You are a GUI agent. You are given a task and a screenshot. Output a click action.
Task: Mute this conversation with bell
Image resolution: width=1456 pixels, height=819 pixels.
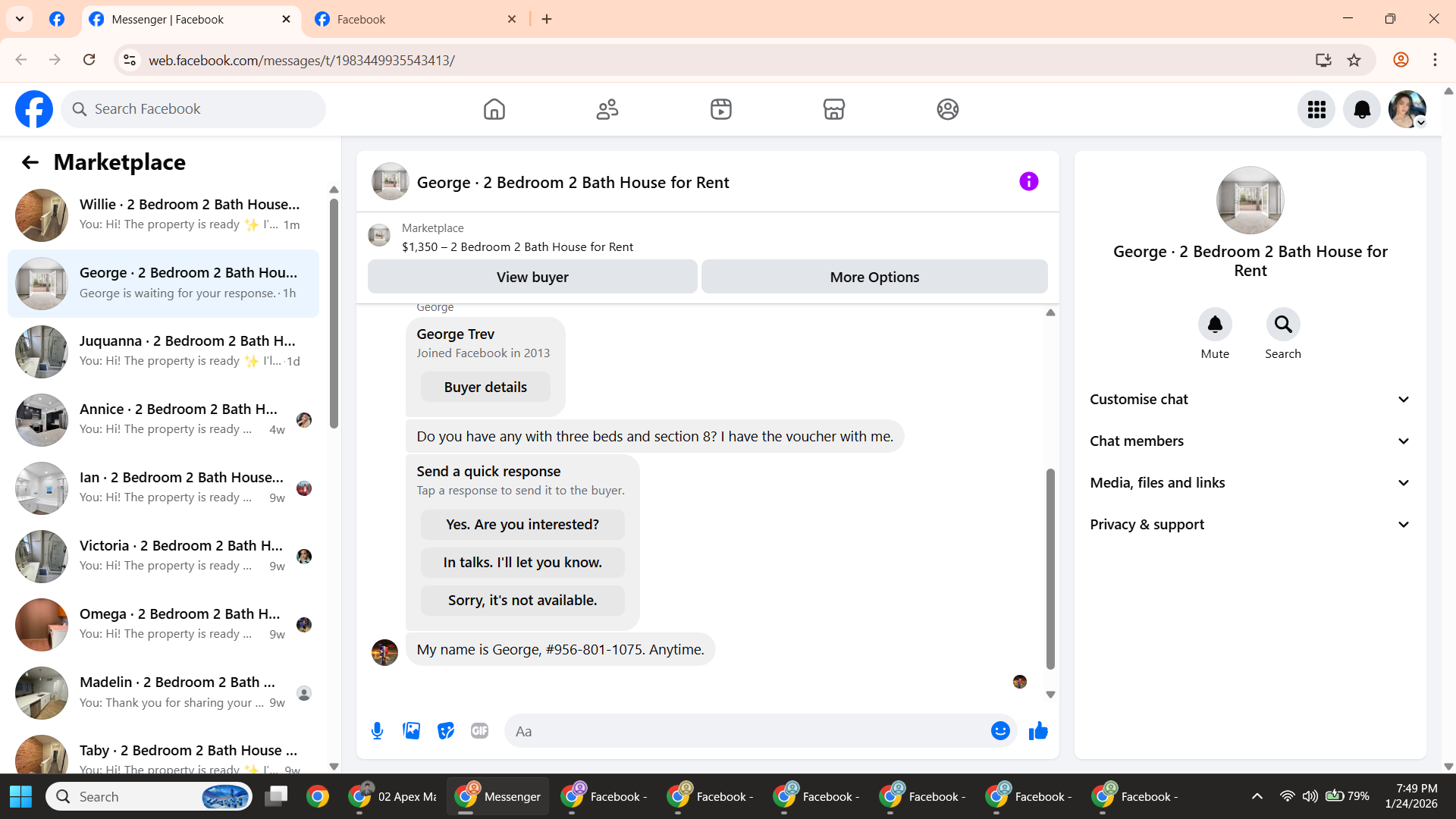click(1214, 325)
